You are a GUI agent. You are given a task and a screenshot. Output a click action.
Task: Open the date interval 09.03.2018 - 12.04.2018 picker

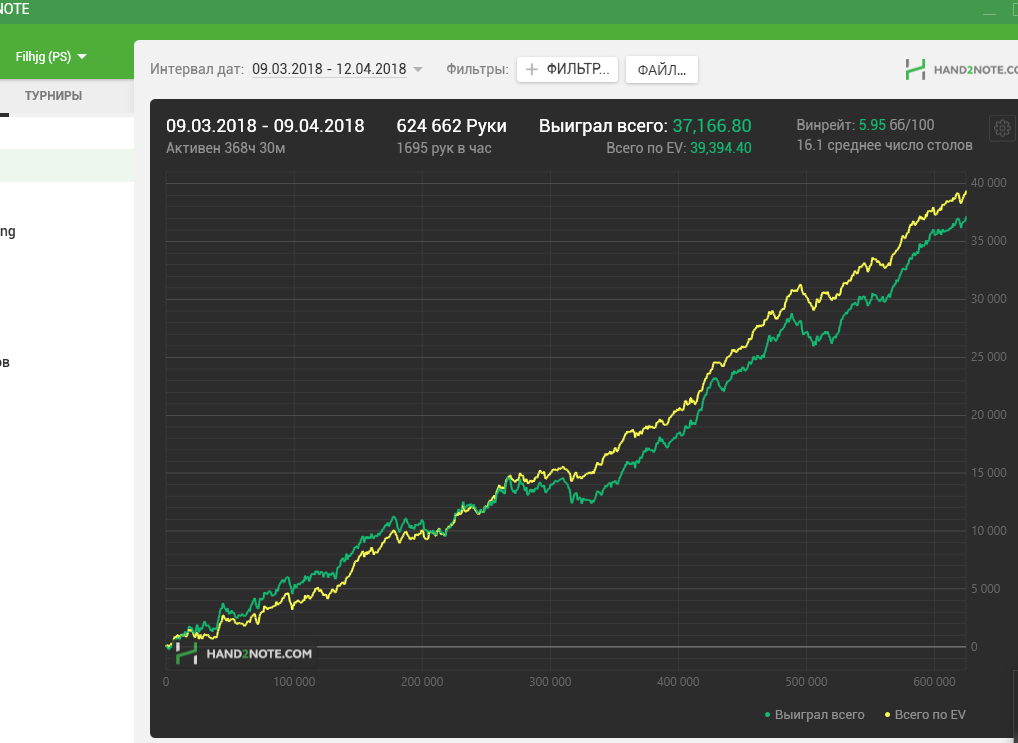(x=329, y=69)
